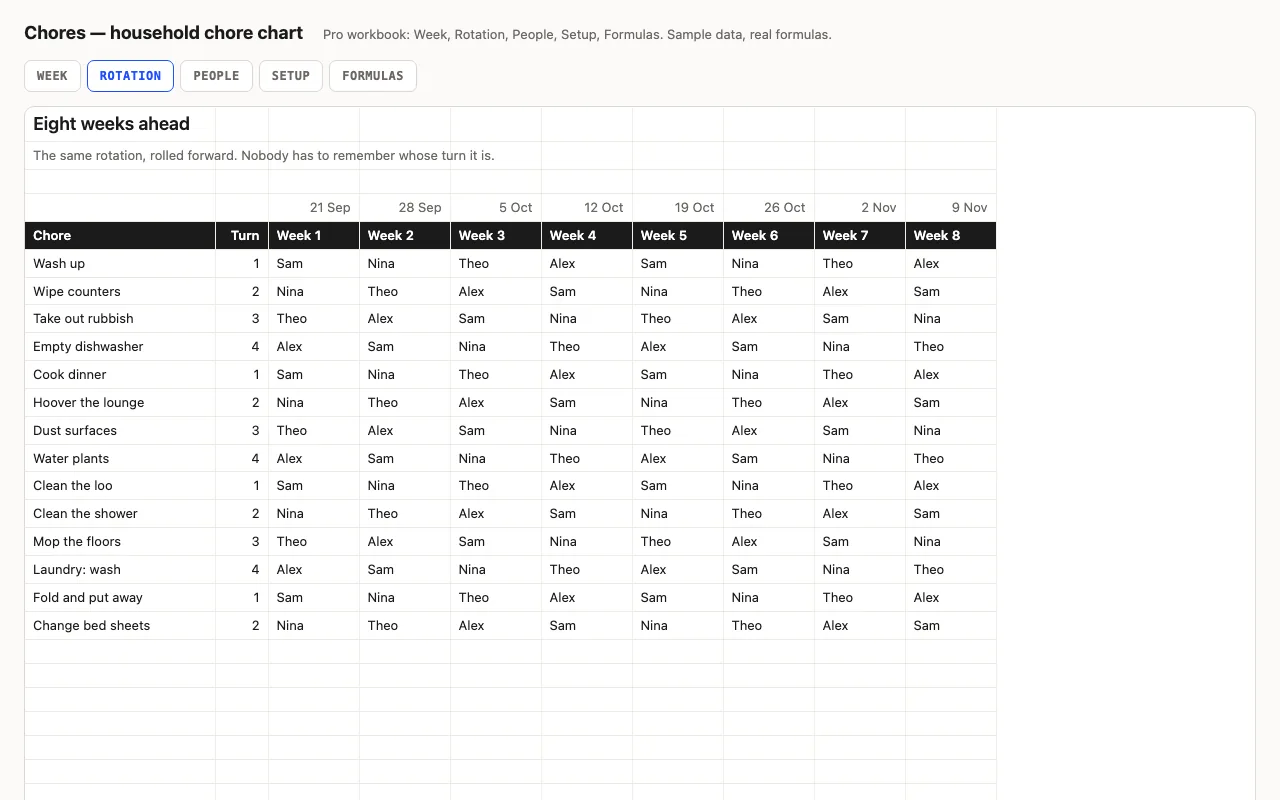Click the 'Water plants' chore cell
This screenshot has height=800, width=1280.
(120, 459)
